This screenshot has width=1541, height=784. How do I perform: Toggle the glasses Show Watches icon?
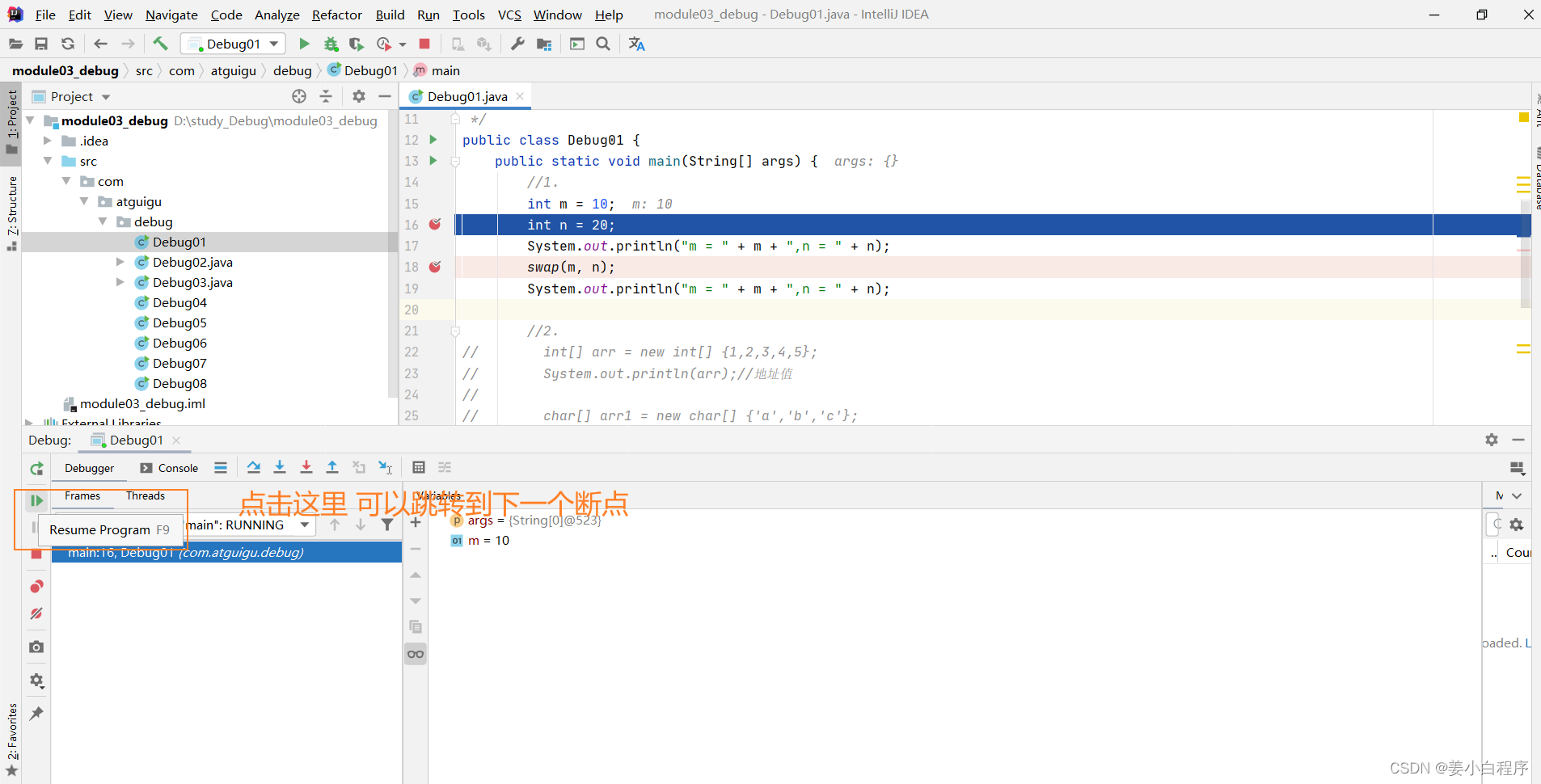click(416, 654)
